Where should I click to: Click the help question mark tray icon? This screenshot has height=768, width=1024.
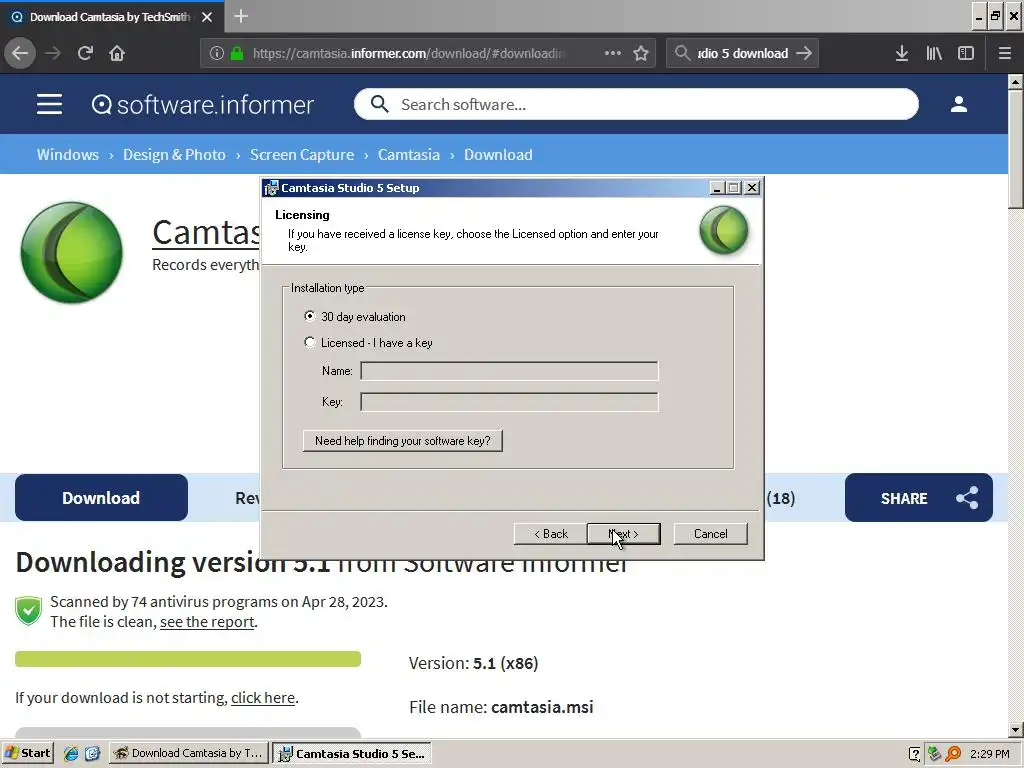[914, 754]
